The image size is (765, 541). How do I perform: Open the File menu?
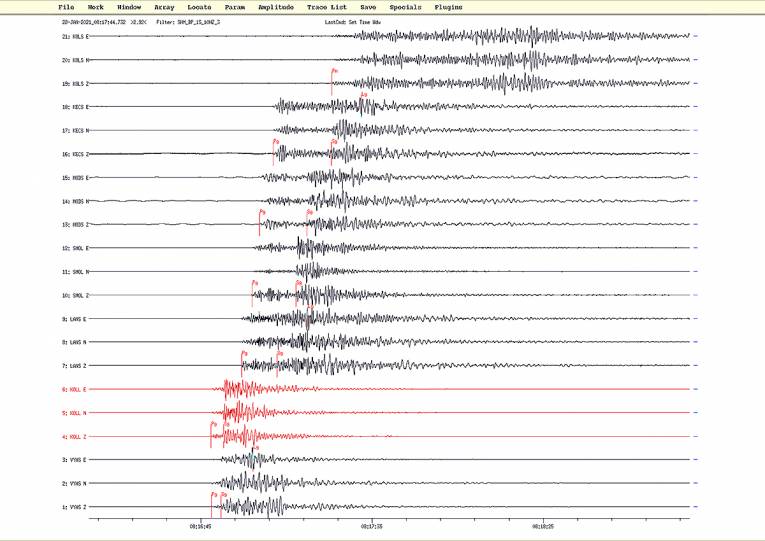tap(66, 7)
